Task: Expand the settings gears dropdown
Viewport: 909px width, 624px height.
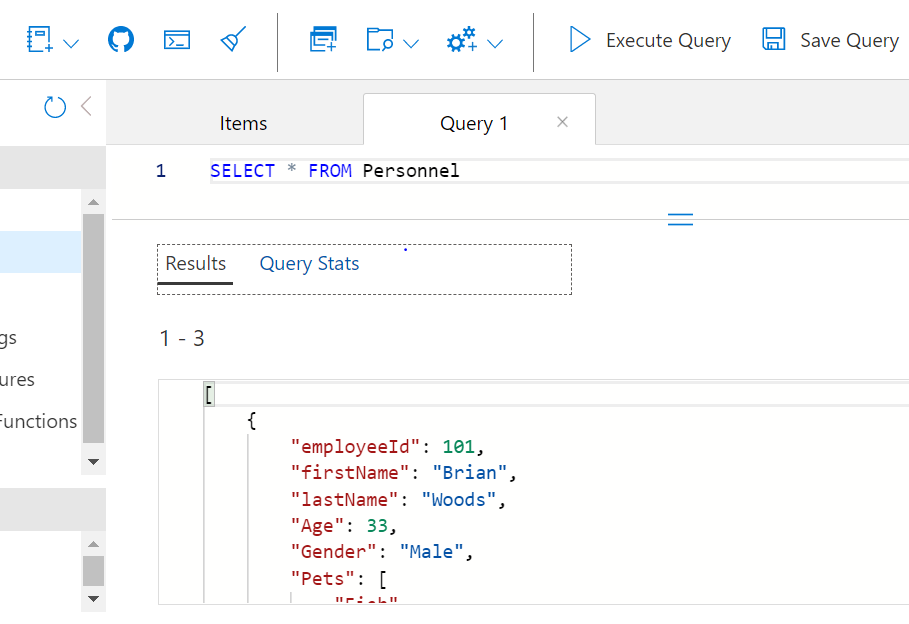Action: click(494, 43)
